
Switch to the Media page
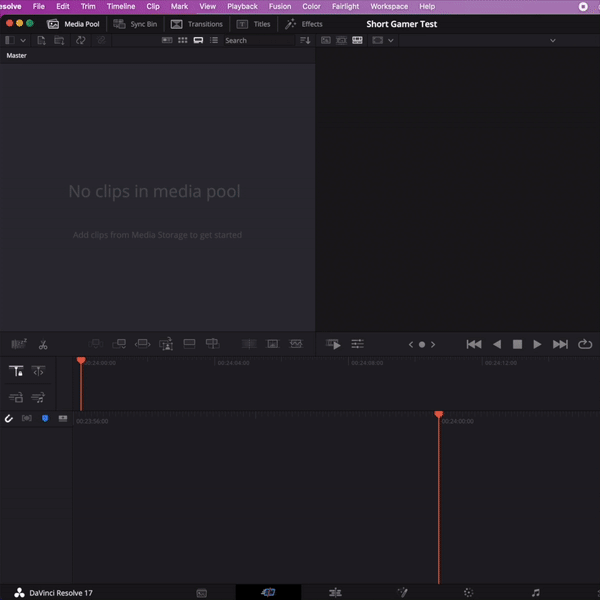coord(201,593)
